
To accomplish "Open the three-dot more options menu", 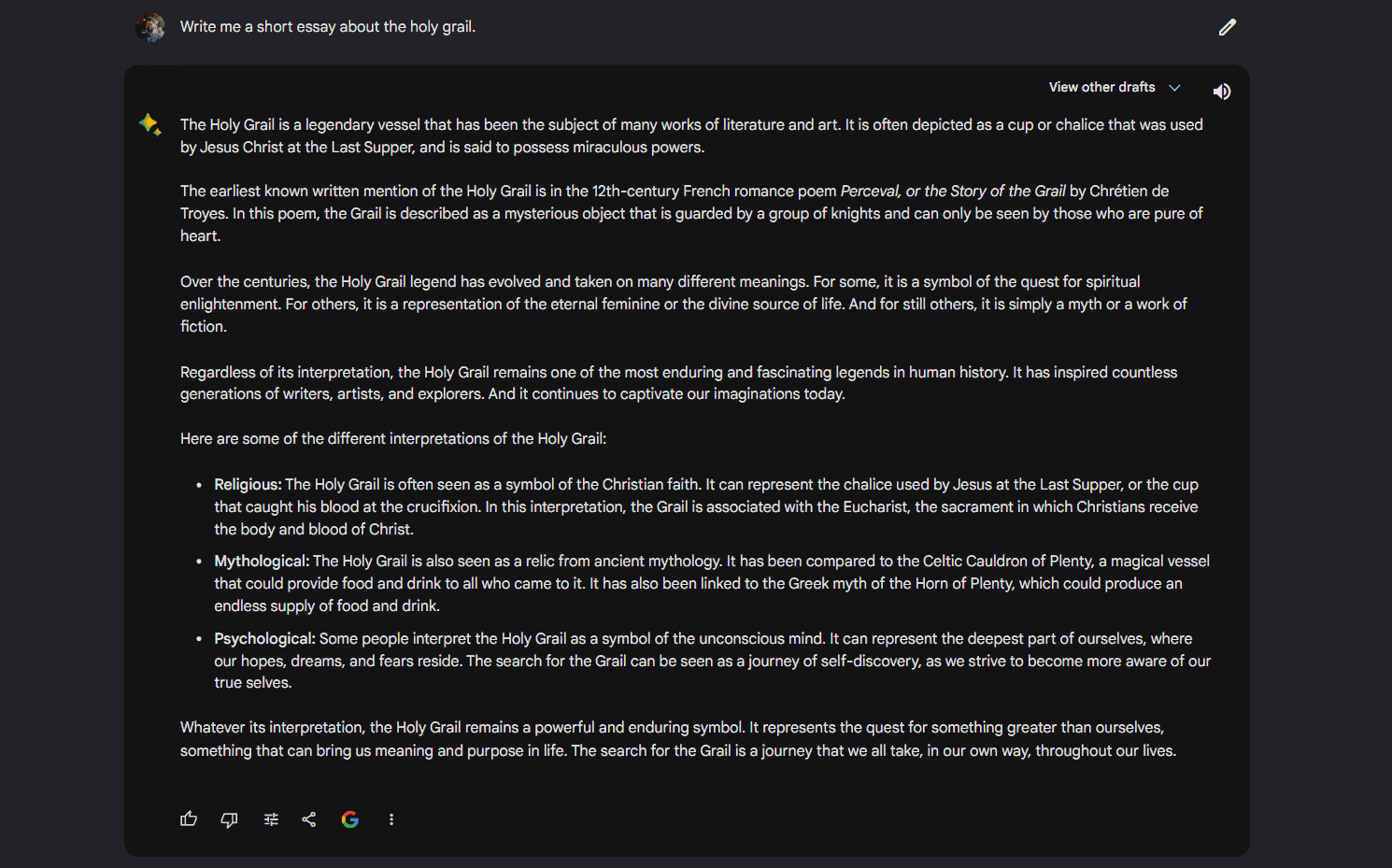I will coord(391,819).
